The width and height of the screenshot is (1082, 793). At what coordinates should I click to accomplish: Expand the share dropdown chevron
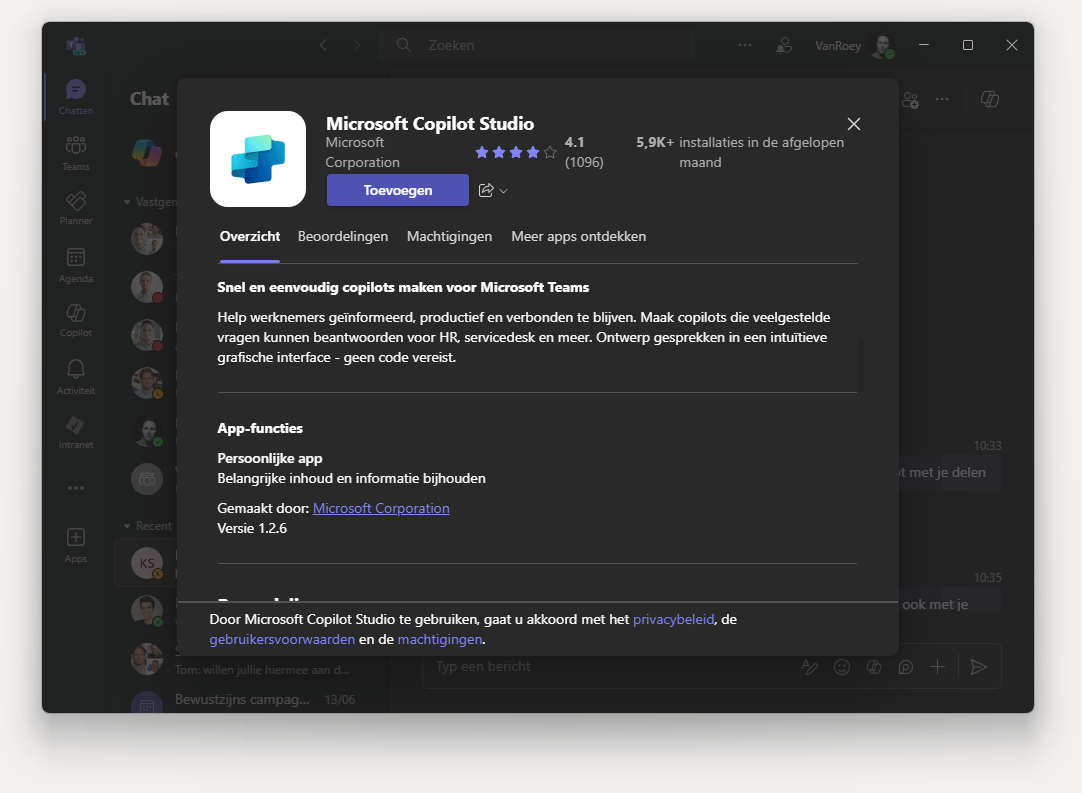[x=504, y=191]
